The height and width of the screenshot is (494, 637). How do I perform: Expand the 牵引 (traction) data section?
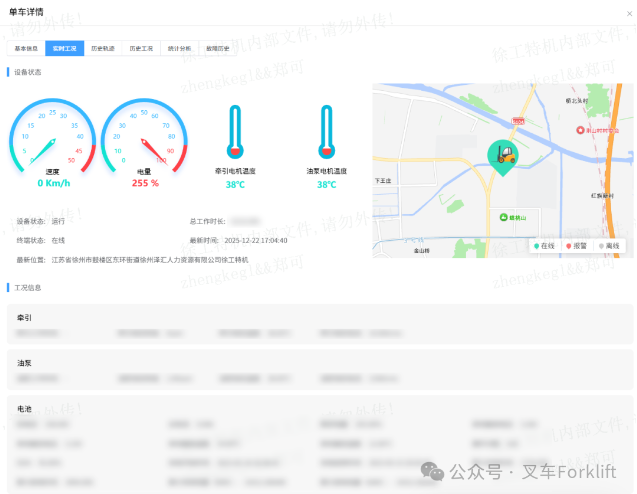(x=25, y=317)
